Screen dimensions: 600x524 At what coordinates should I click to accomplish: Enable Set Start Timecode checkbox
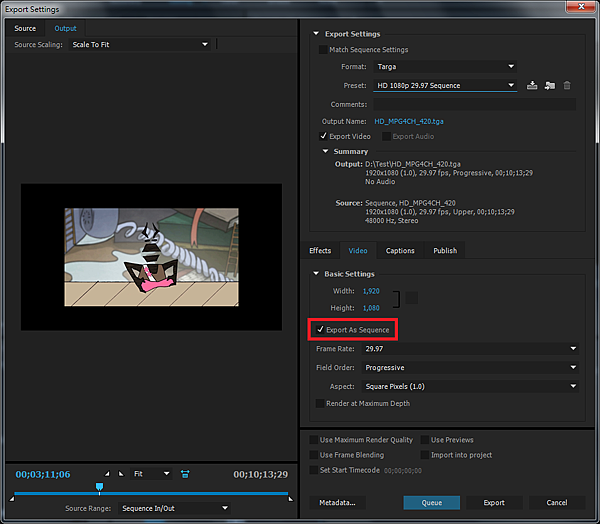313,470
